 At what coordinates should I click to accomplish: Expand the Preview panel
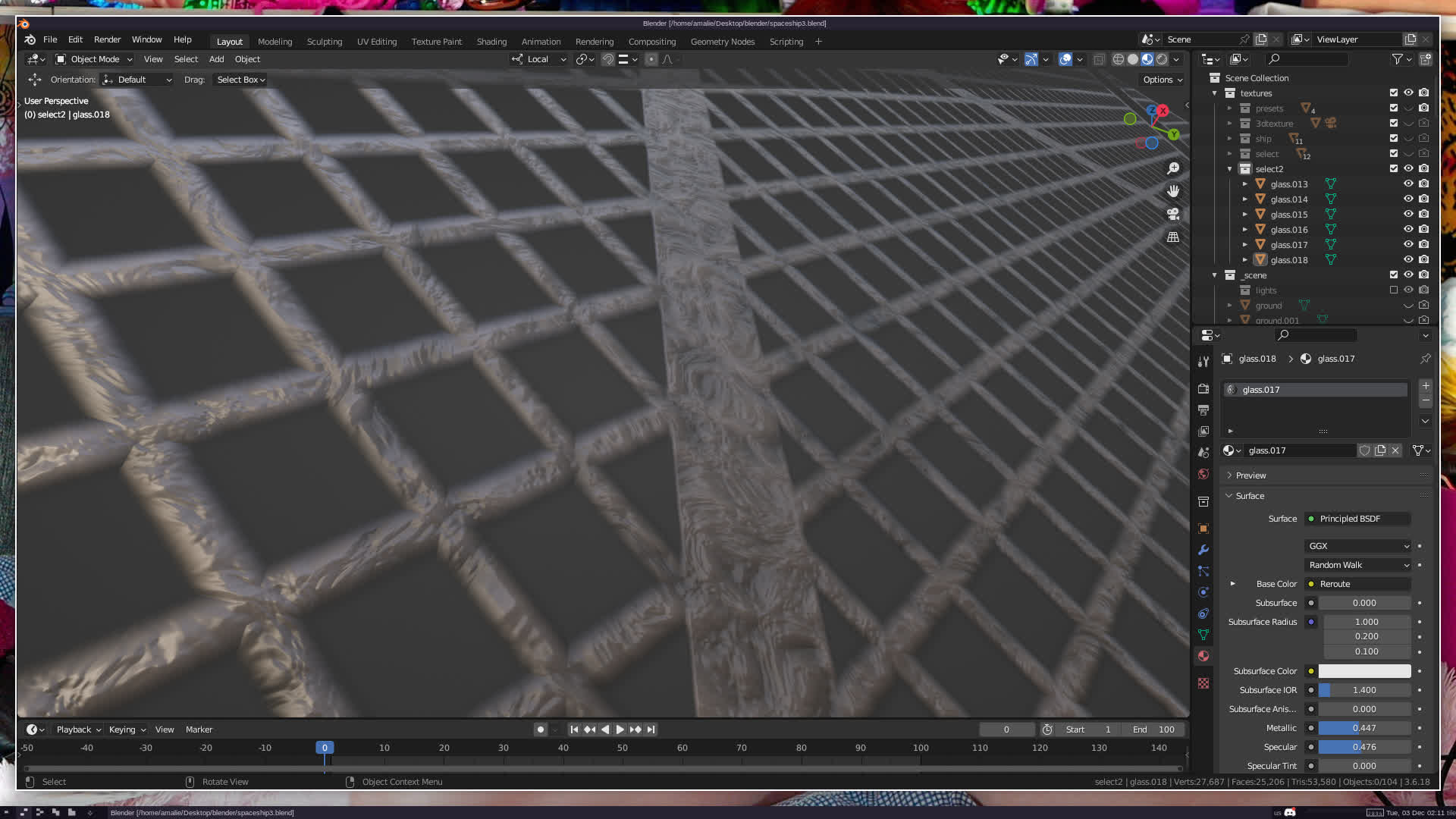pos(1250,475)
